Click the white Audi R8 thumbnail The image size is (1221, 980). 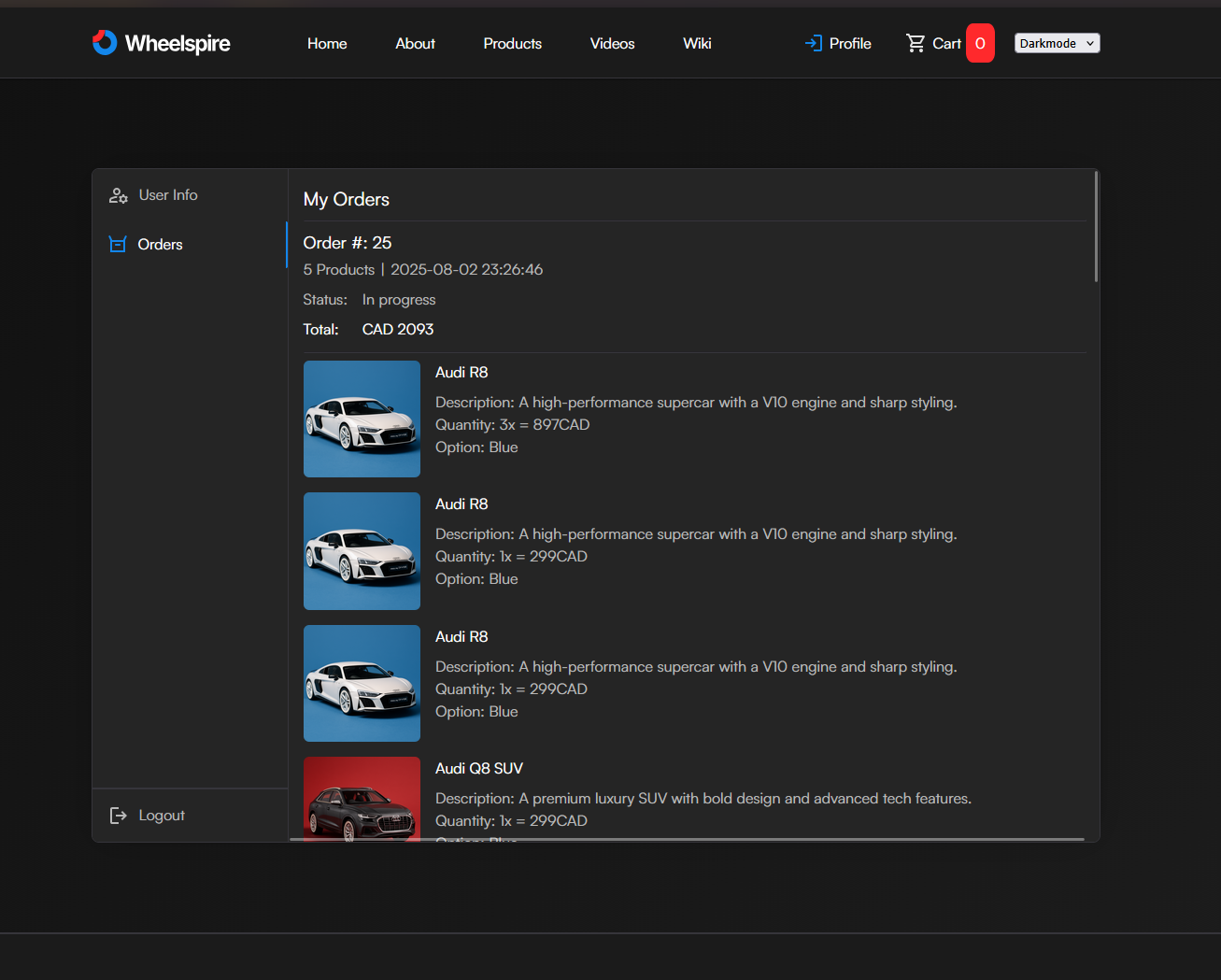tap(362, 419)
